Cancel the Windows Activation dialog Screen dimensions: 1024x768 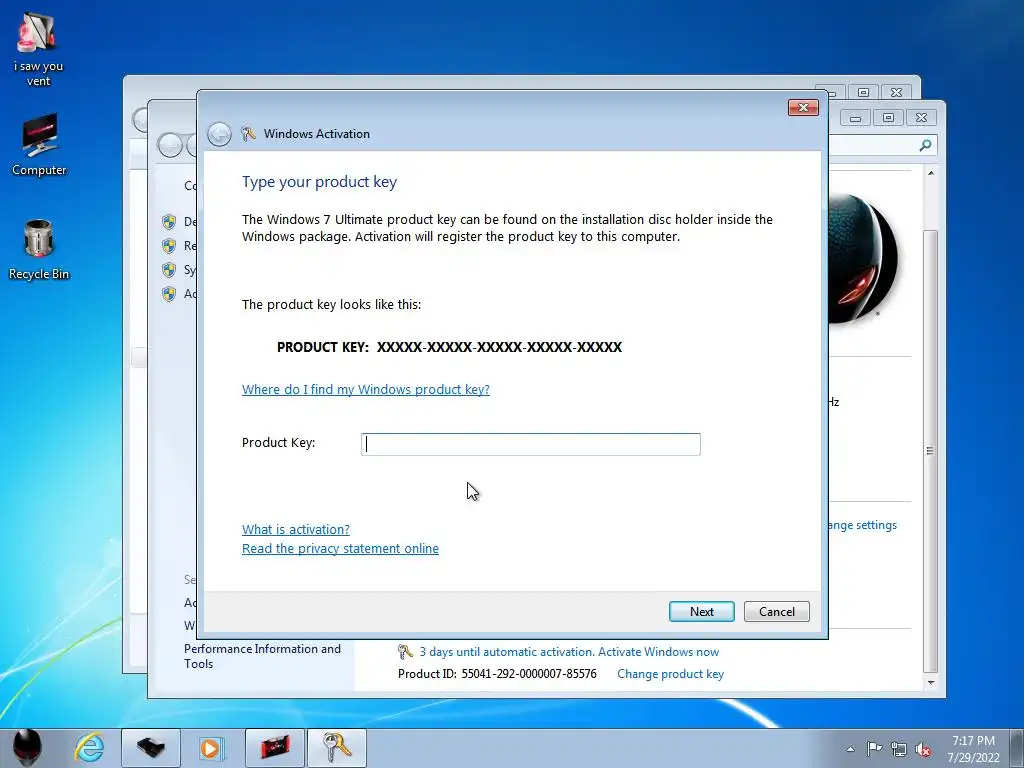tap(776, 611)
